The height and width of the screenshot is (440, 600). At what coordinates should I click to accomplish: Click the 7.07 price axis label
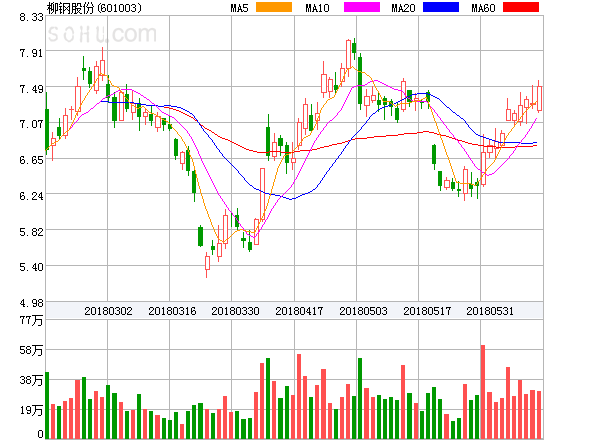(31, 124)
